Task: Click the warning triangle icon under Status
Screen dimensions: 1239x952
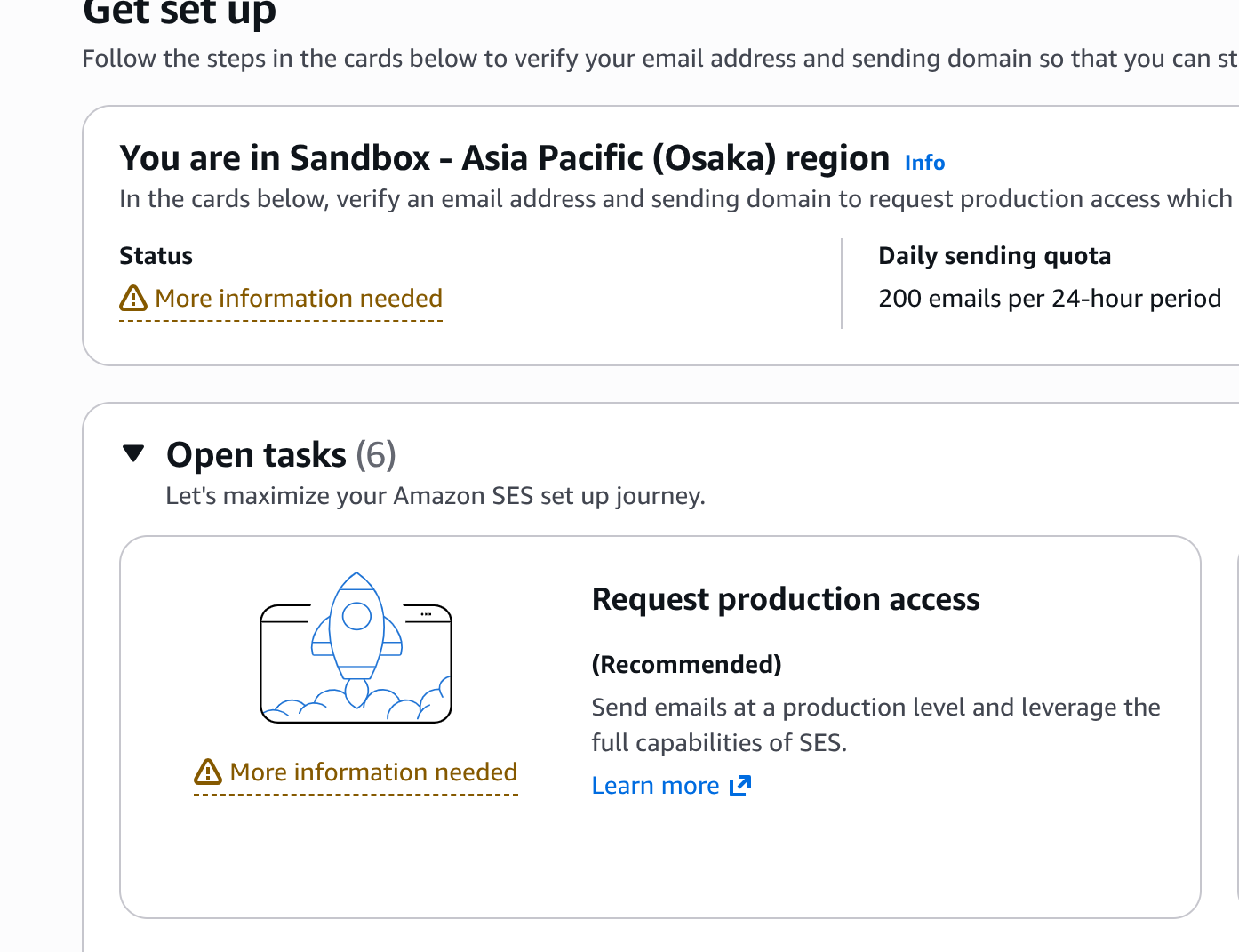Action: (133, 298)
